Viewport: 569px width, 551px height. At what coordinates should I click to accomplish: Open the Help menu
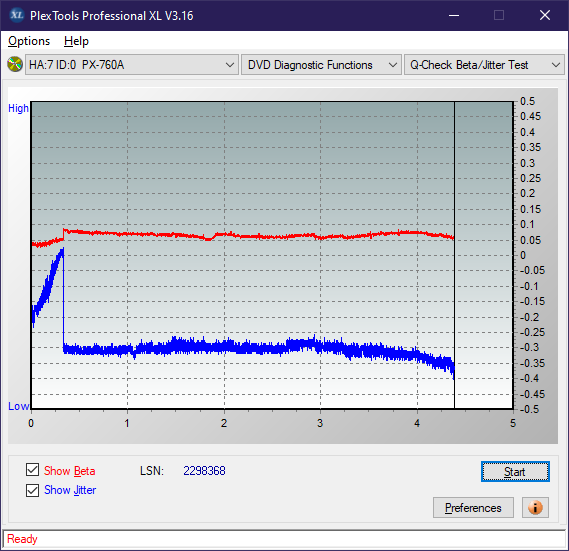click(76, 41)
